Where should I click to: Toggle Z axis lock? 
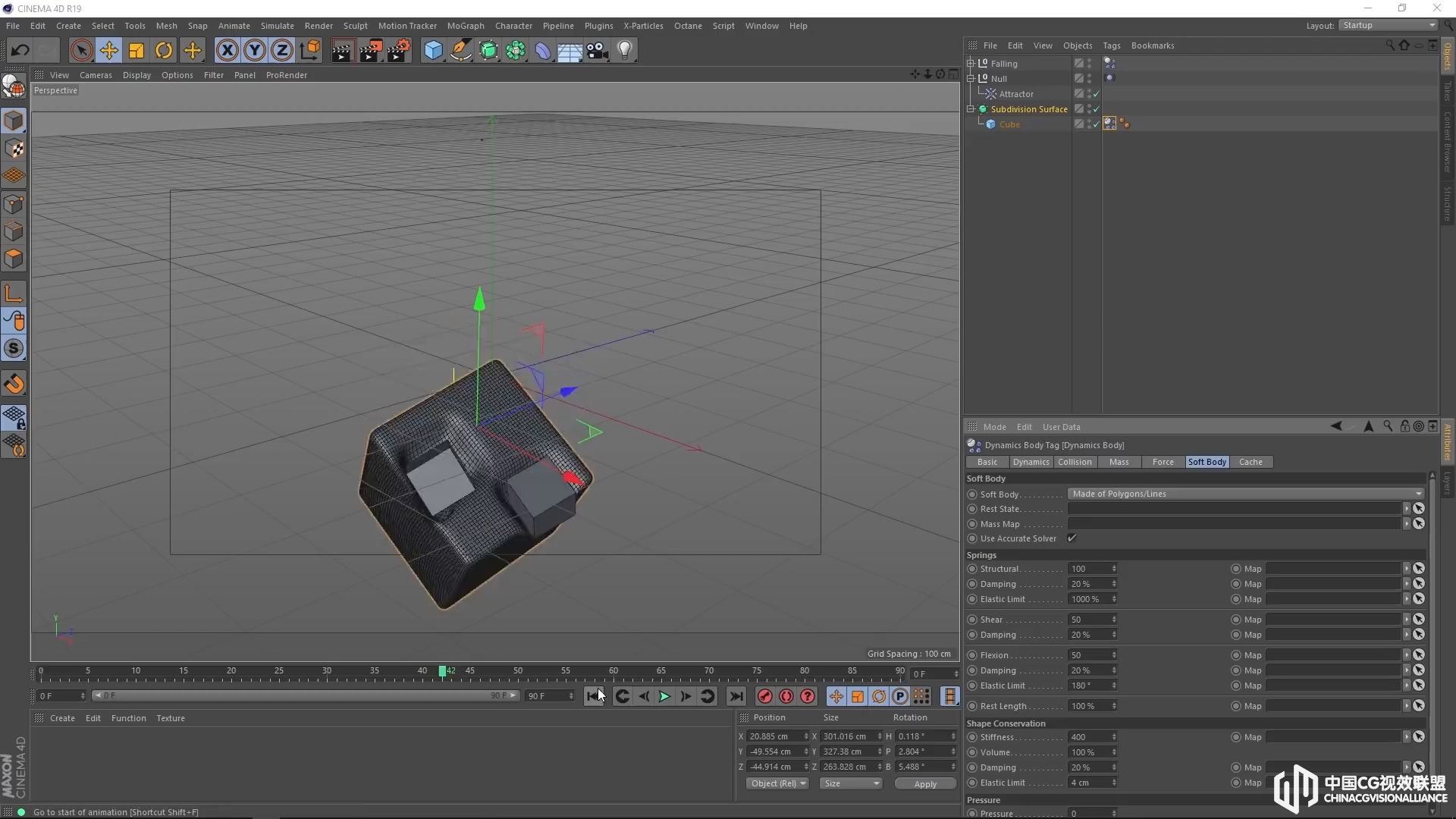282,51
